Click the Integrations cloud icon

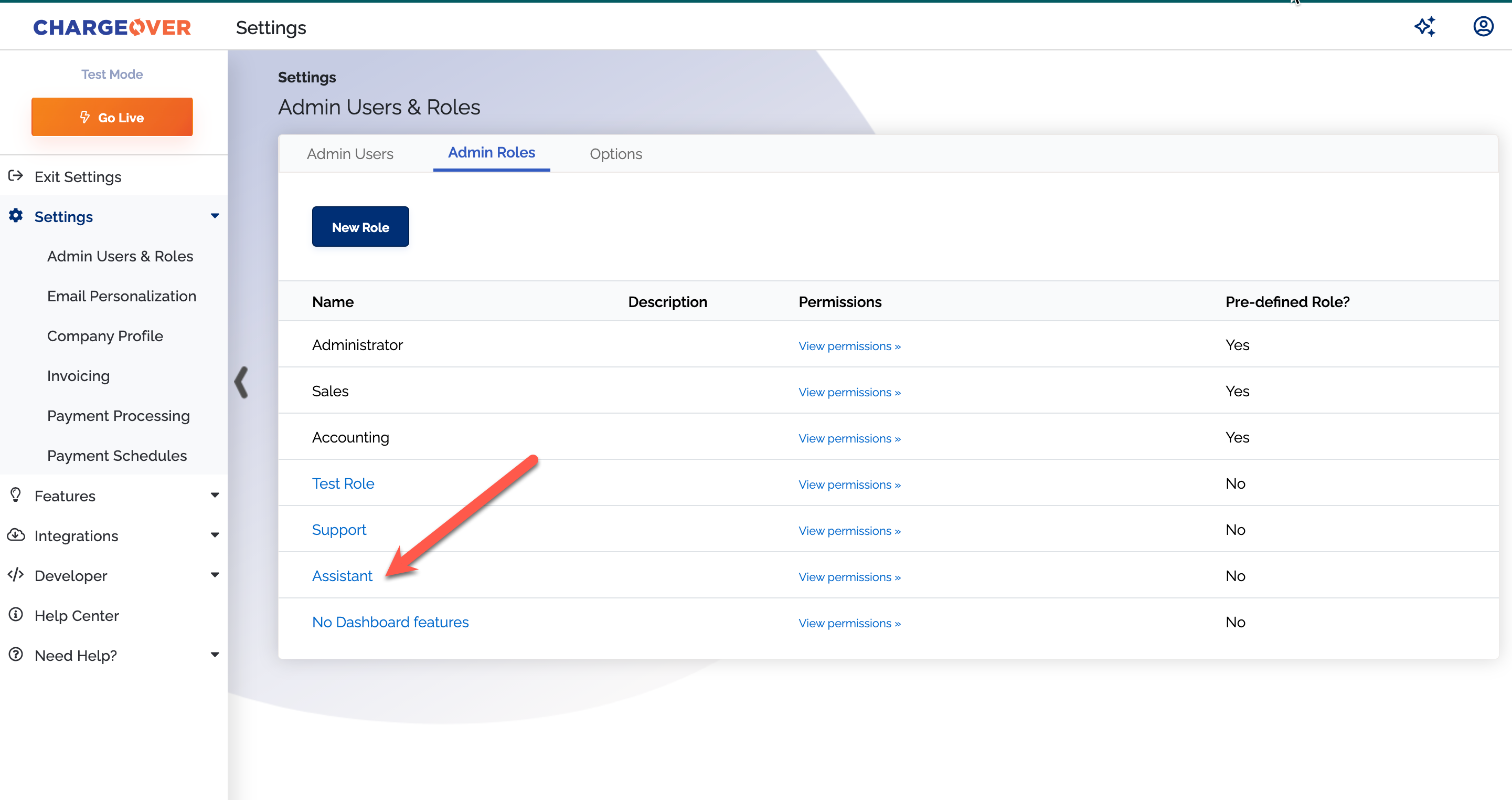[16, 535]
